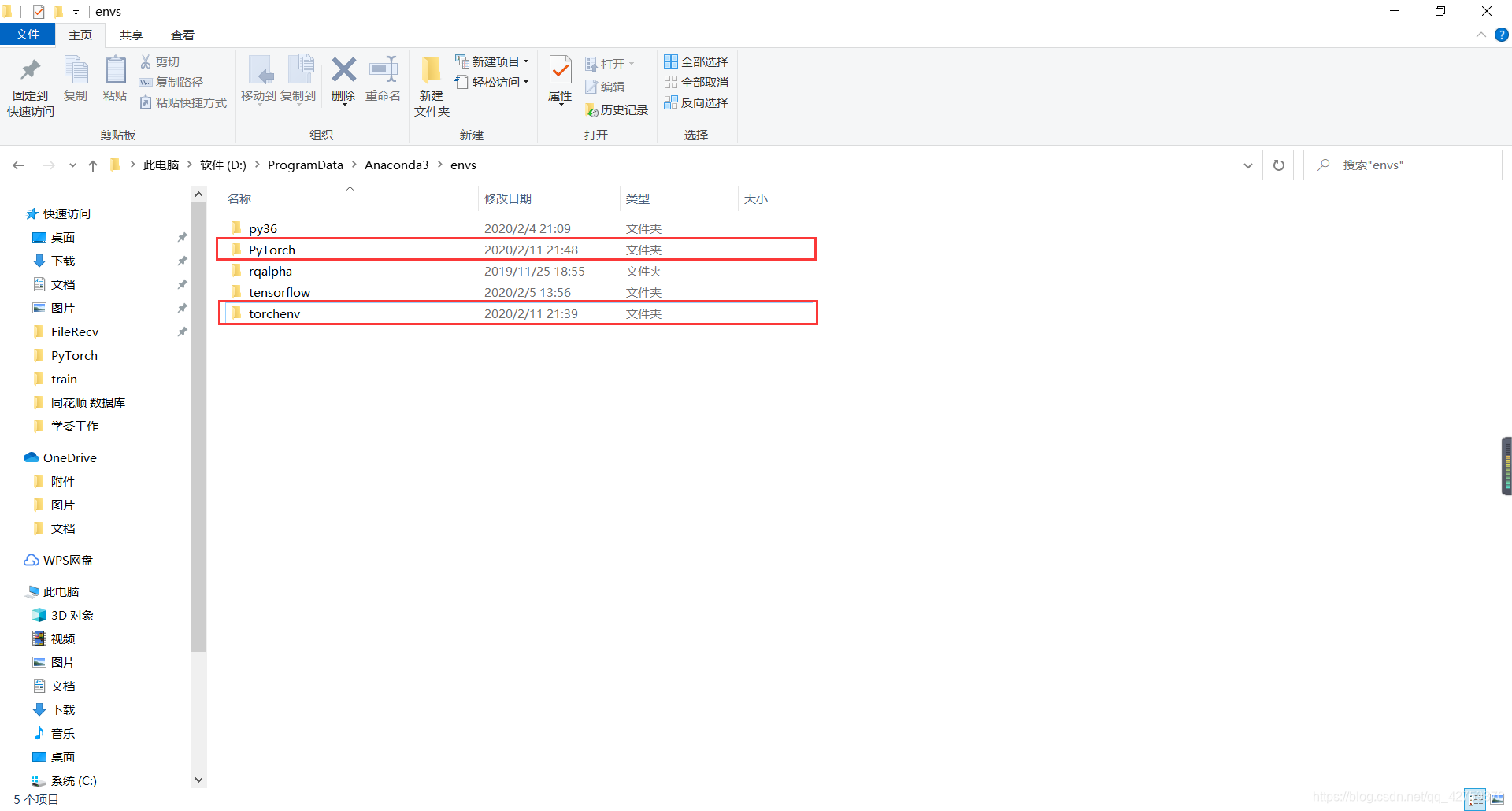Switch to the View (查看) tab
The image size is (1512, 811).
[x=183, y=35]
